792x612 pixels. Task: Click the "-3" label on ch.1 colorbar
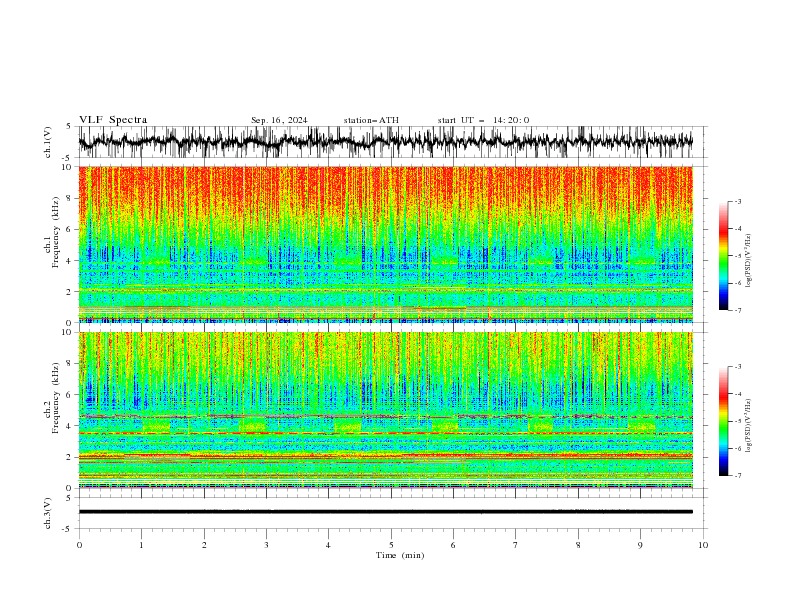(x=738, y=201)
